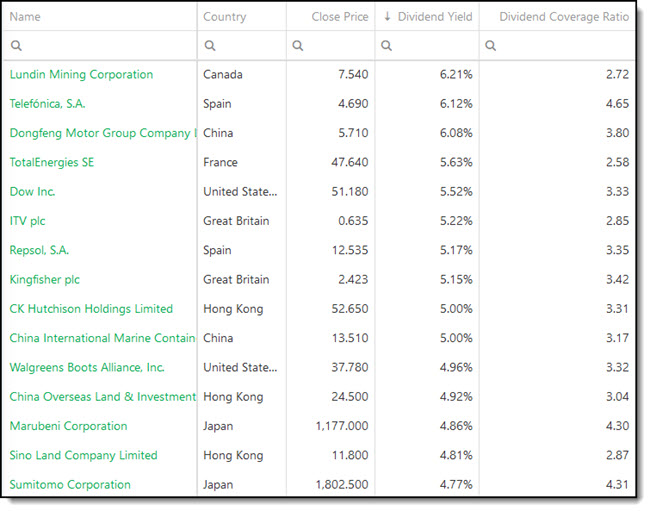Select dividend yield 4.96%
The width and height of the screenshot is (650, 511).
click(456, 368)
